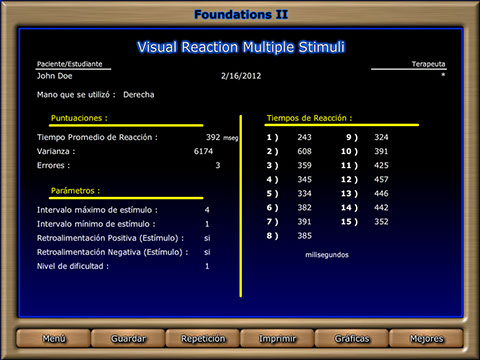Show charts via Gráficas button
Image resolution: width=480 pixels, height=360 pixels.
pyautogui.click(x=352, y=338)
